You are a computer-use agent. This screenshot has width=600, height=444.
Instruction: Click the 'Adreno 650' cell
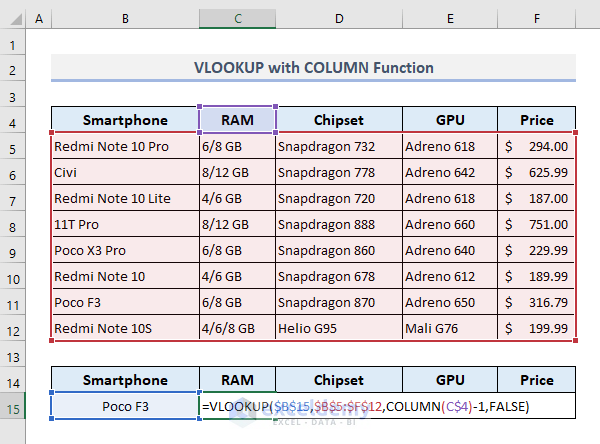click(450, 302)
